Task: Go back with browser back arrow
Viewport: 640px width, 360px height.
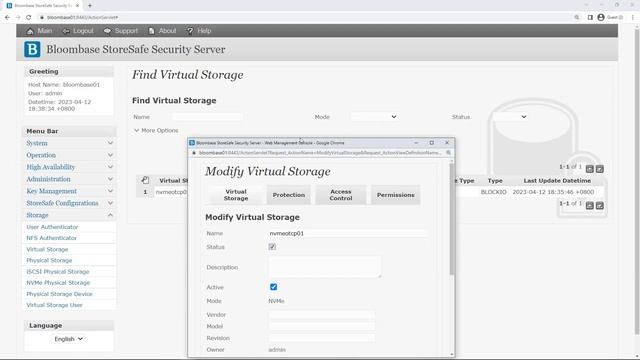Action: [x=7, y=18]
